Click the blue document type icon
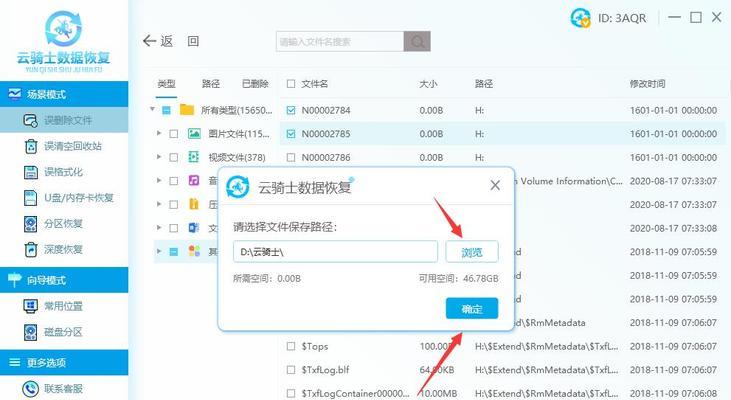The image size is (731, 400). [193, 228]
